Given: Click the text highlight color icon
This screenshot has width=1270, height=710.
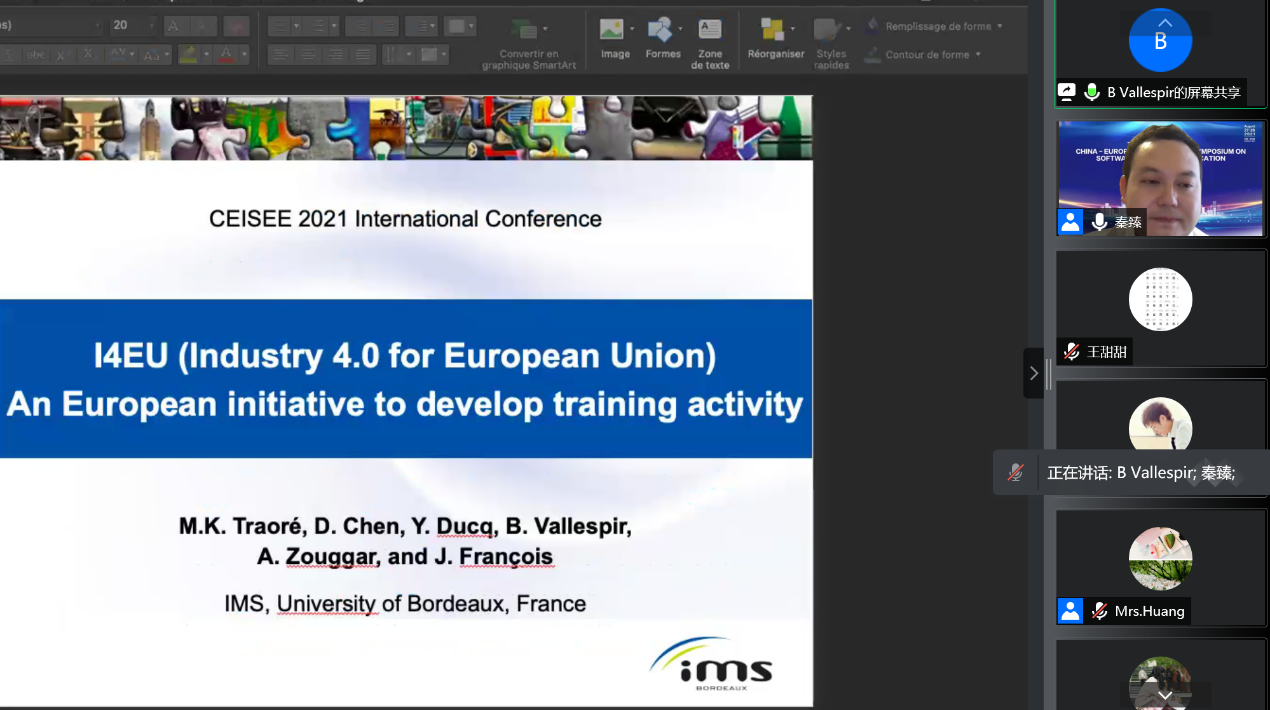Looking at the screenshot, I should [x=188, y=54].
